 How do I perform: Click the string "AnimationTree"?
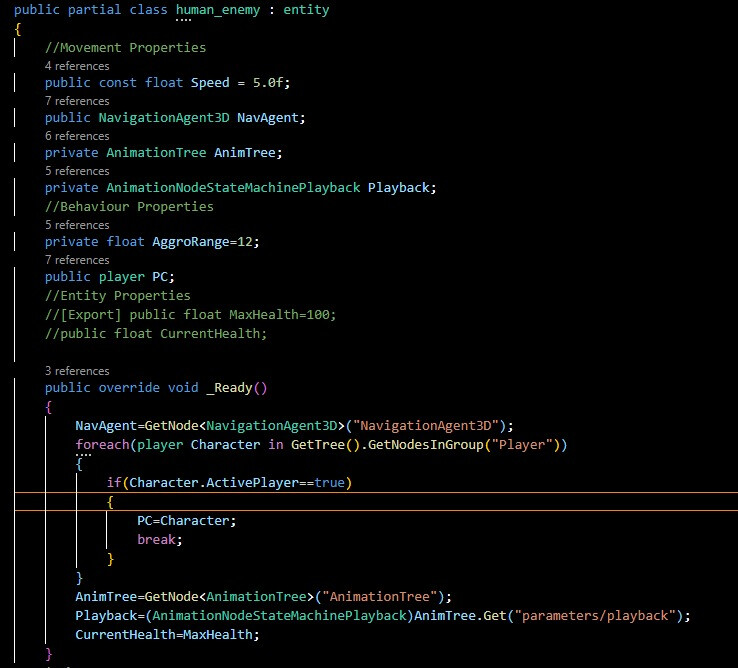[x=380, y=597]
